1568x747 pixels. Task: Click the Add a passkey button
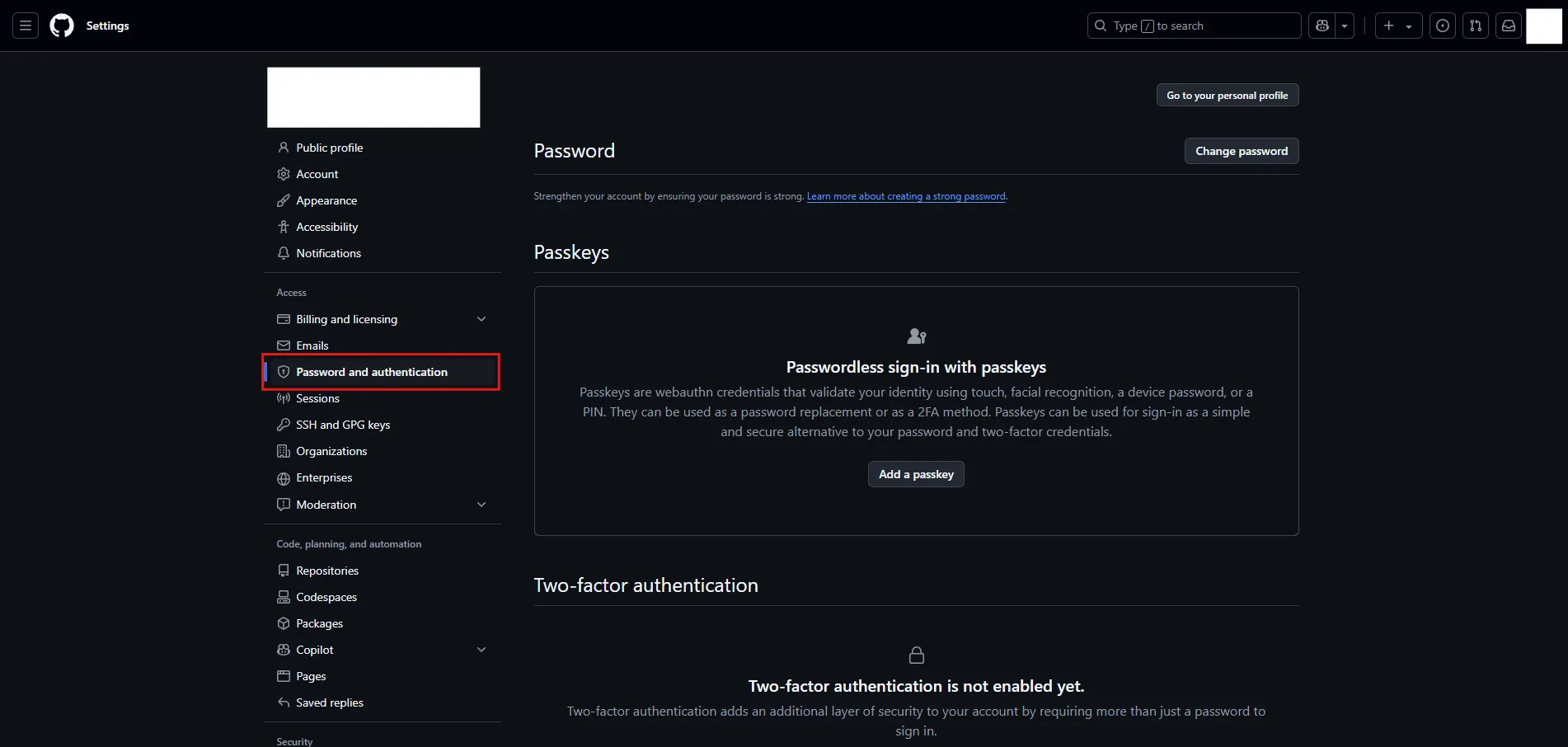tap(916, 474)
